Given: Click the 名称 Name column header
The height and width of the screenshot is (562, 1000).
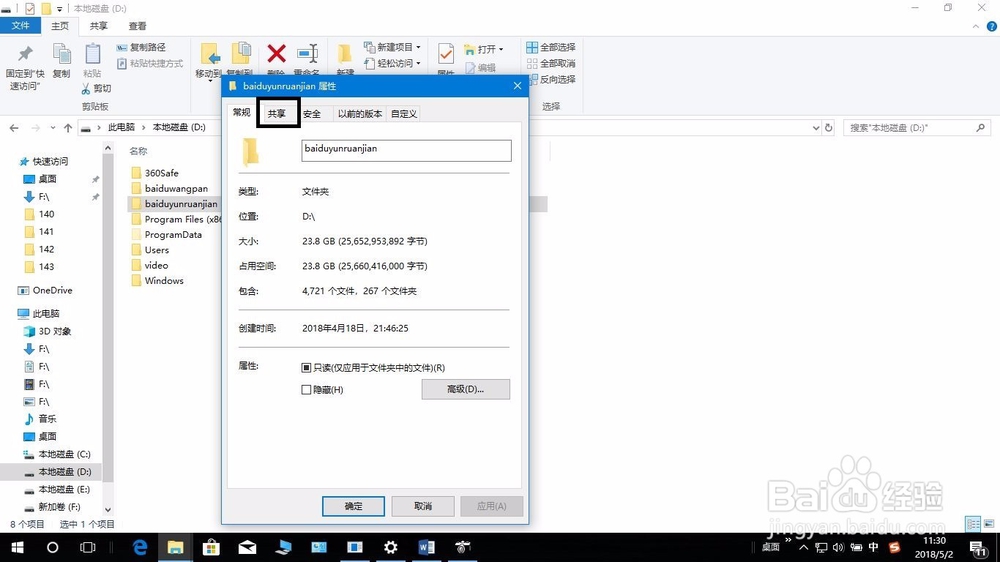Looking at the screenshot, I should pos(138,151).
